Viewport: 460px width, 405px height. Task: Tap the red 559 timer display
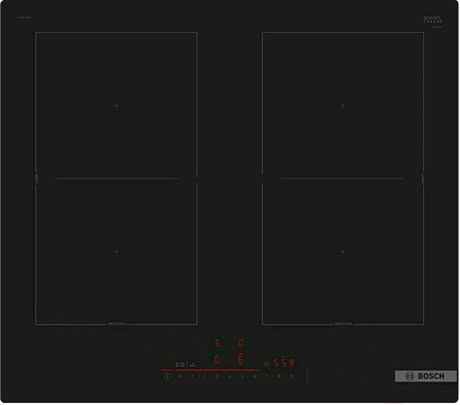point(284,363)
